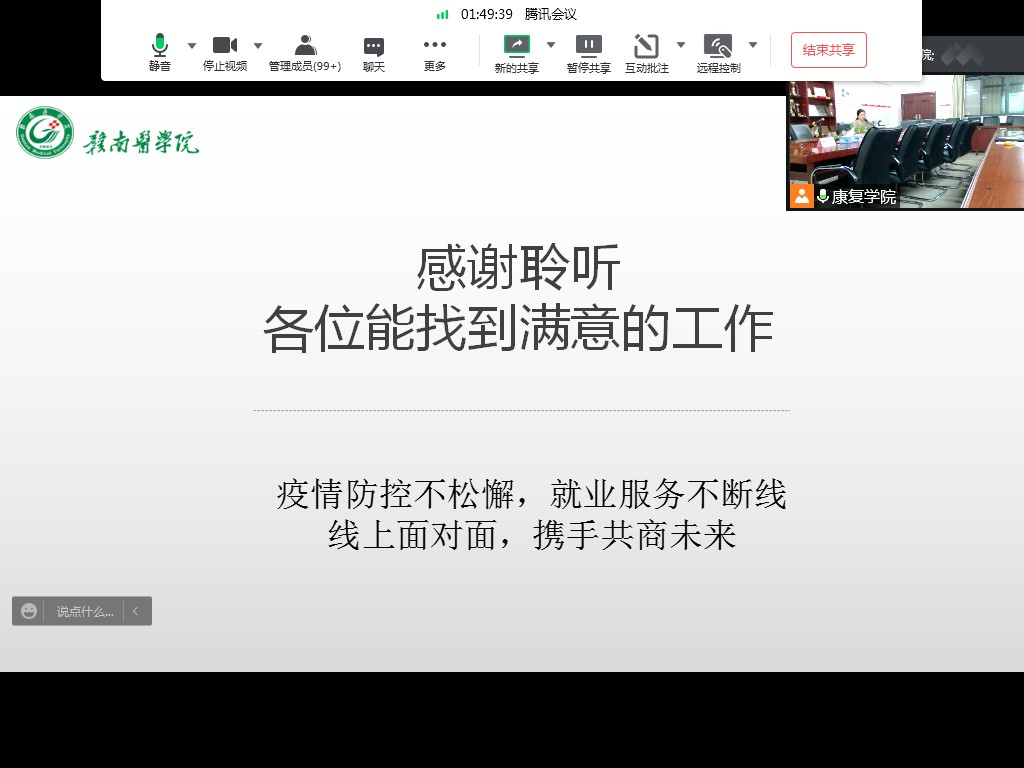This screenshot has width=1024, height=768.
Task: Expand the microphone audio options arrow
Action: point(192,46)
